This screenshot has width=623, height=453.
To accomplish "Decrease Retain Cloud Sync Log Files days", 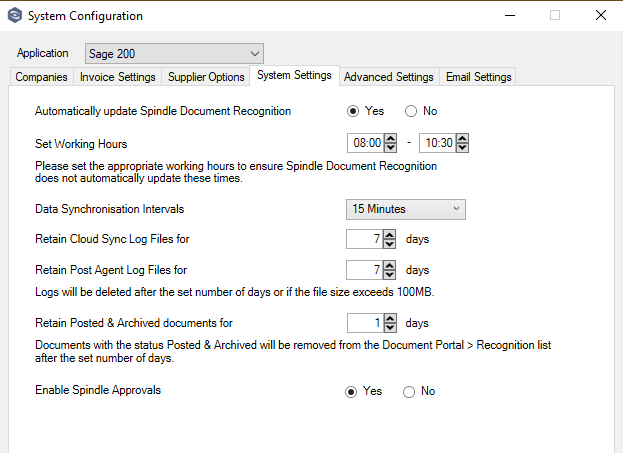I will click(x=389, y=244).
